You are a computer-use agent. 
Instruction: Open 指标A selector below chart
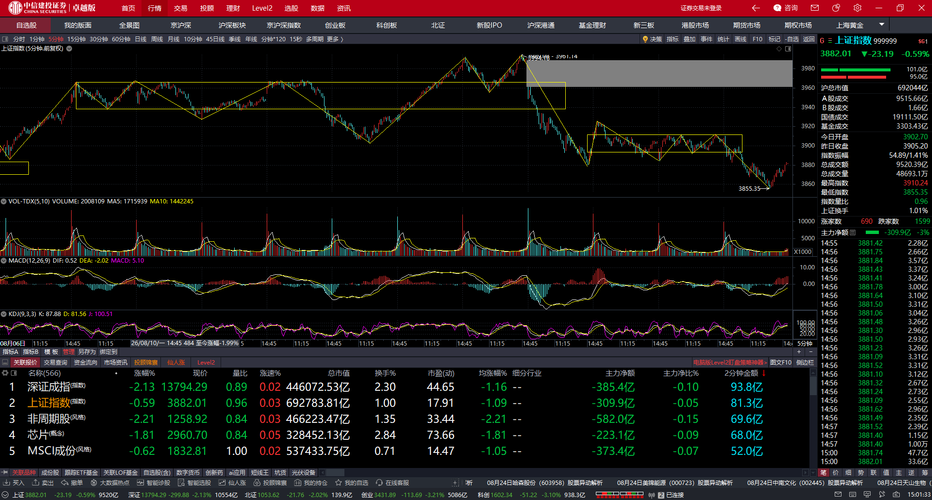click(10, 352)
